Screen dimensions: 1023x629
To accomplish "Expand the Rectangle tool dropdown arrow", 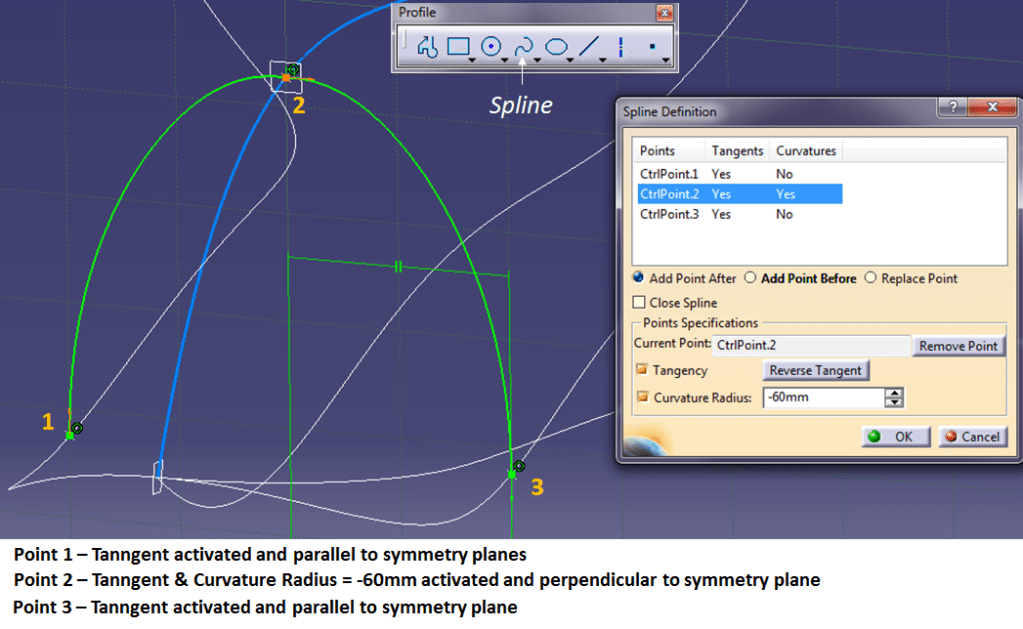I will [x=472, y=60].
